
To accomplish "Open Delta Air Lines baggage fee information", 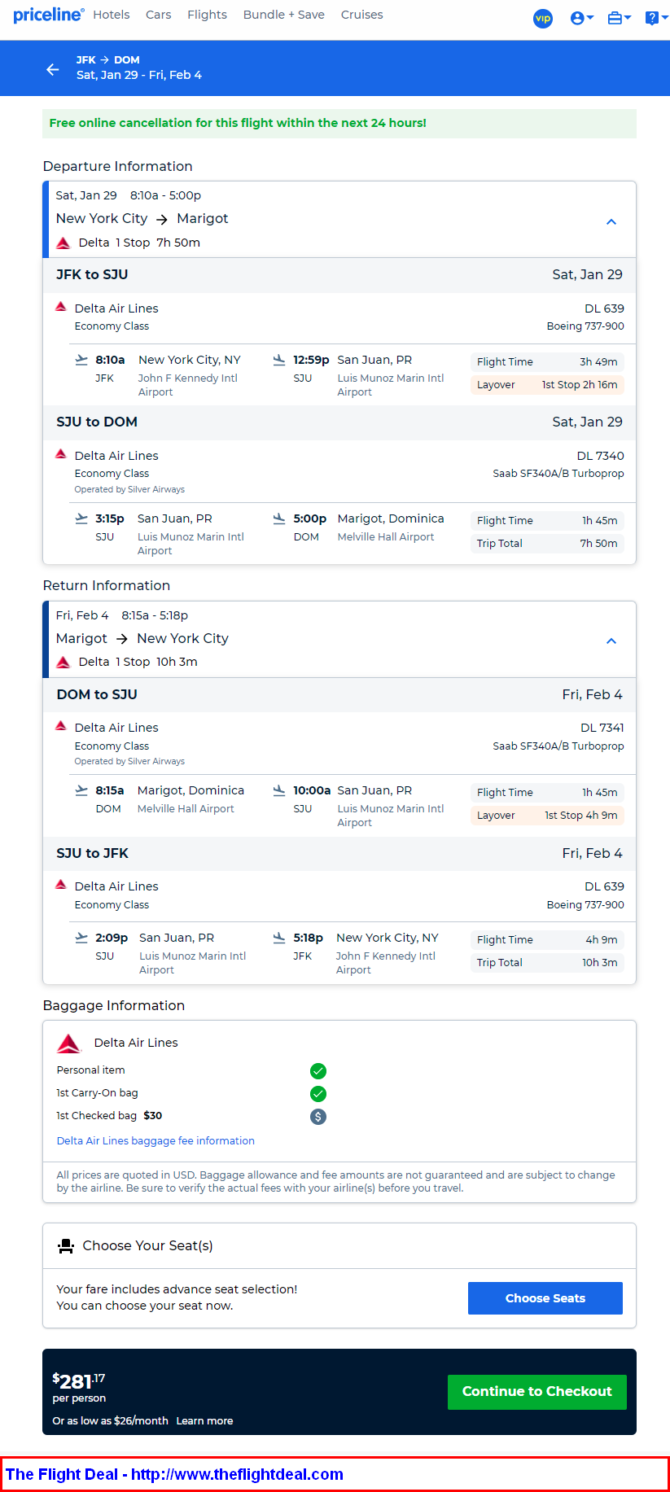I will pos(155,1141).
